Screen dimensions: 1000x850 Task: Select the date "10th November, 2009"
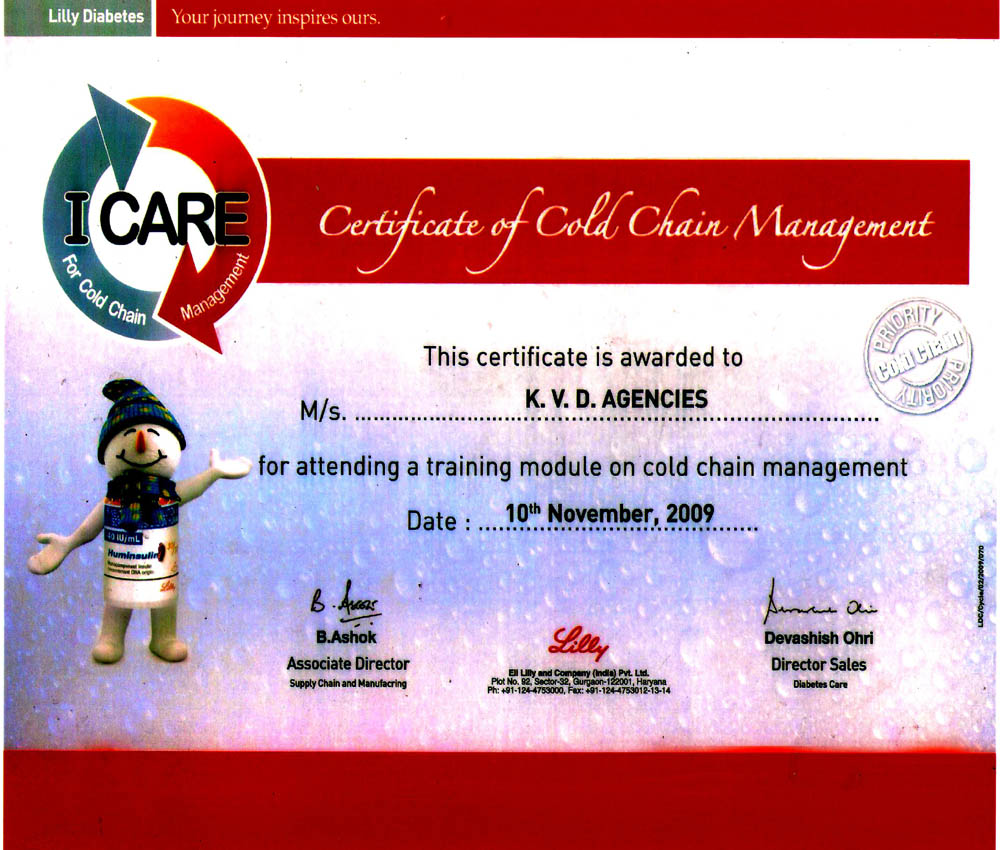610,513
